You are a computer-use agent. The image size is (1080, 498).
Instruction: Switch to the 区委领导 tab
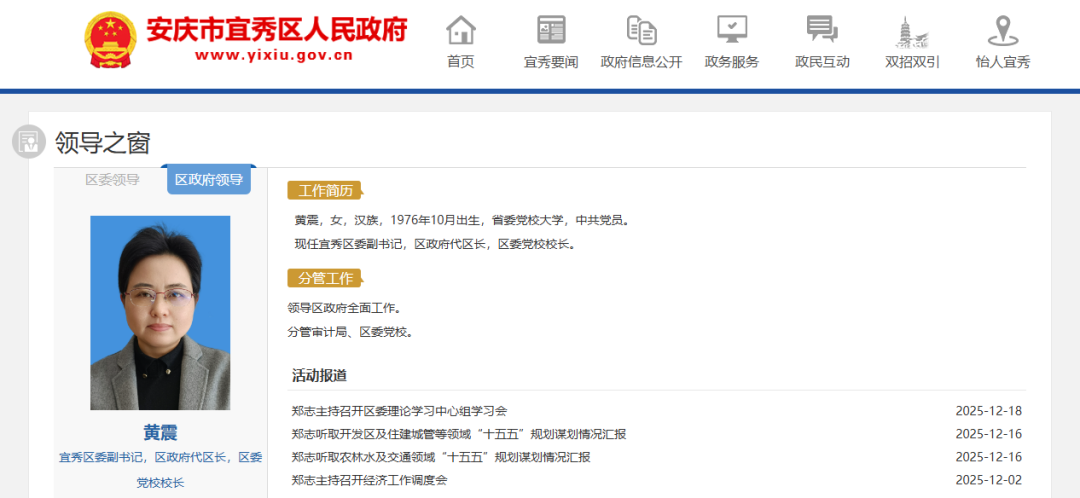coord(112,180)
